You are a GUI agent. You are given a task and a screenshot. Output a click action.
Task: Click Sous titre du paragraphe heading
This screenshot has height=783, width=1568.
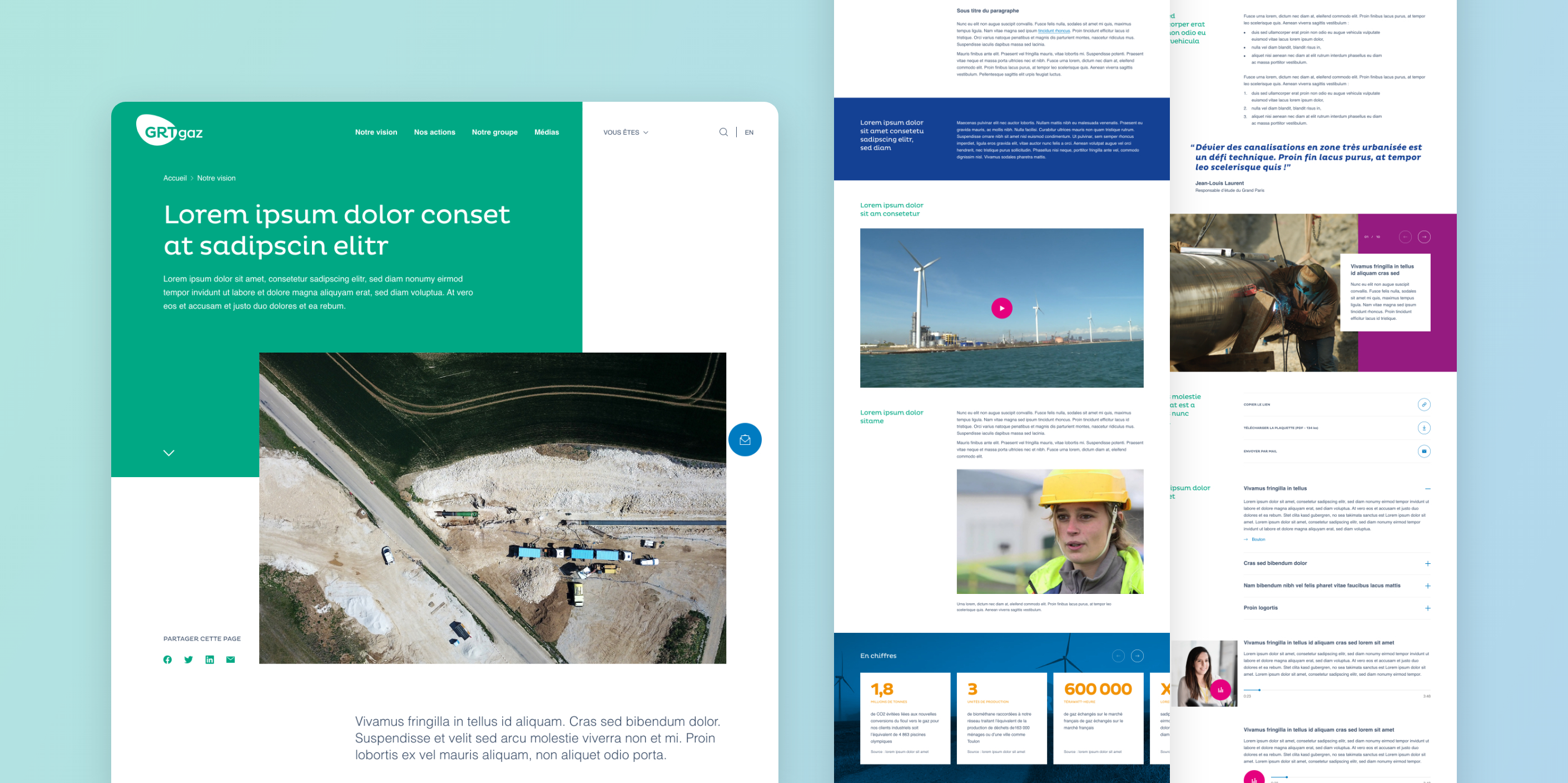[x=988, y=11]
